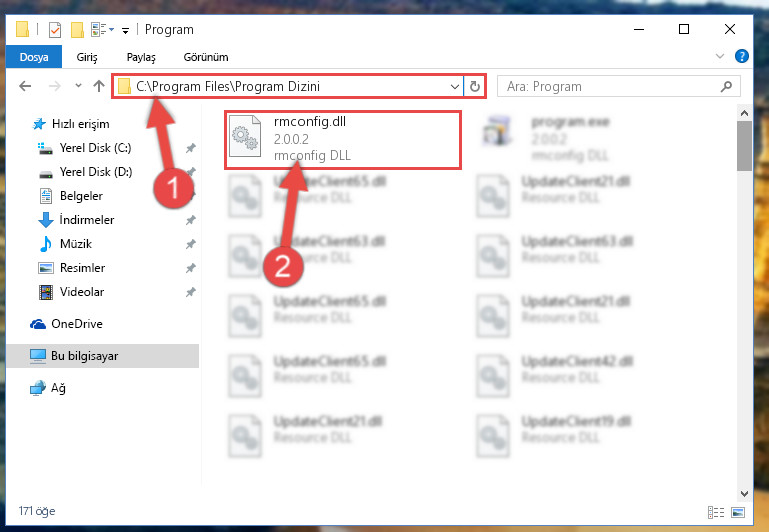
Task: Open the recent locations dropdown arrow
Action: [78, 86]
